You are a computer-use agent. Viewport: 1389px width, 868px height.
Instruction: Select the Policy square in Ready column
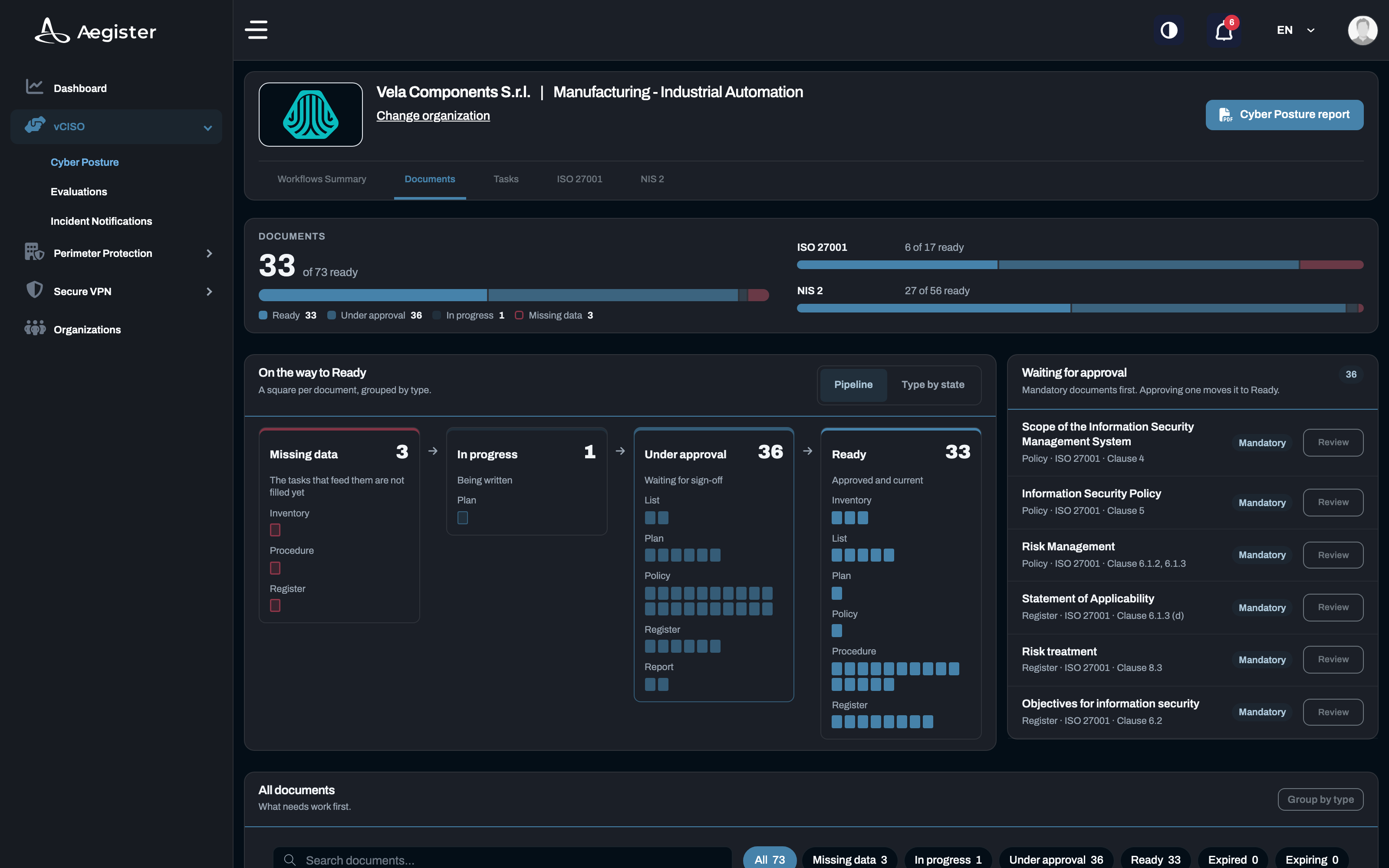click(x=837, y=631)
